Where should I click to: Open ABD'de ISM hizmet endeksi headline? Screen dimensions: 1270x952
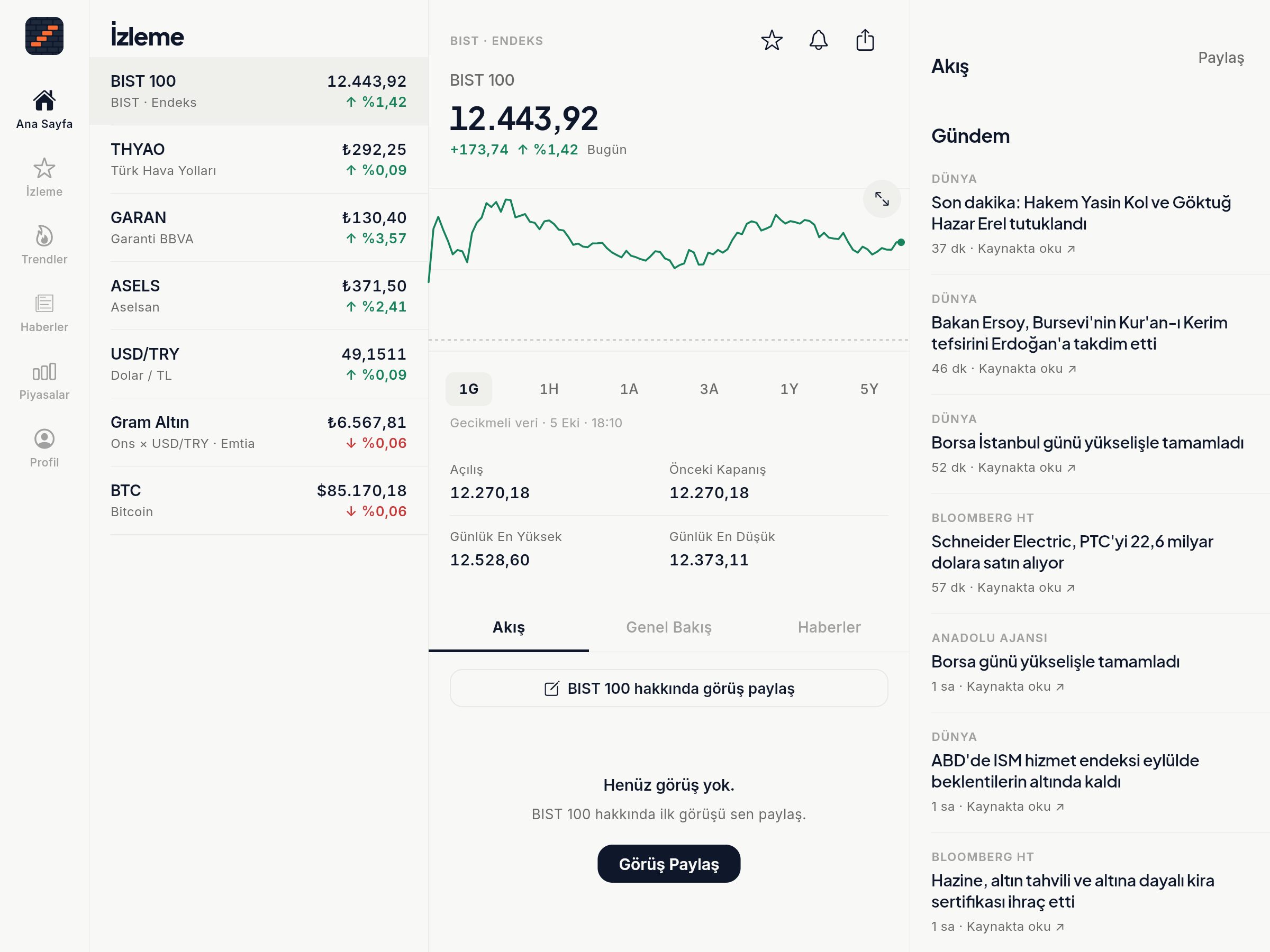tap(1065, 771)
